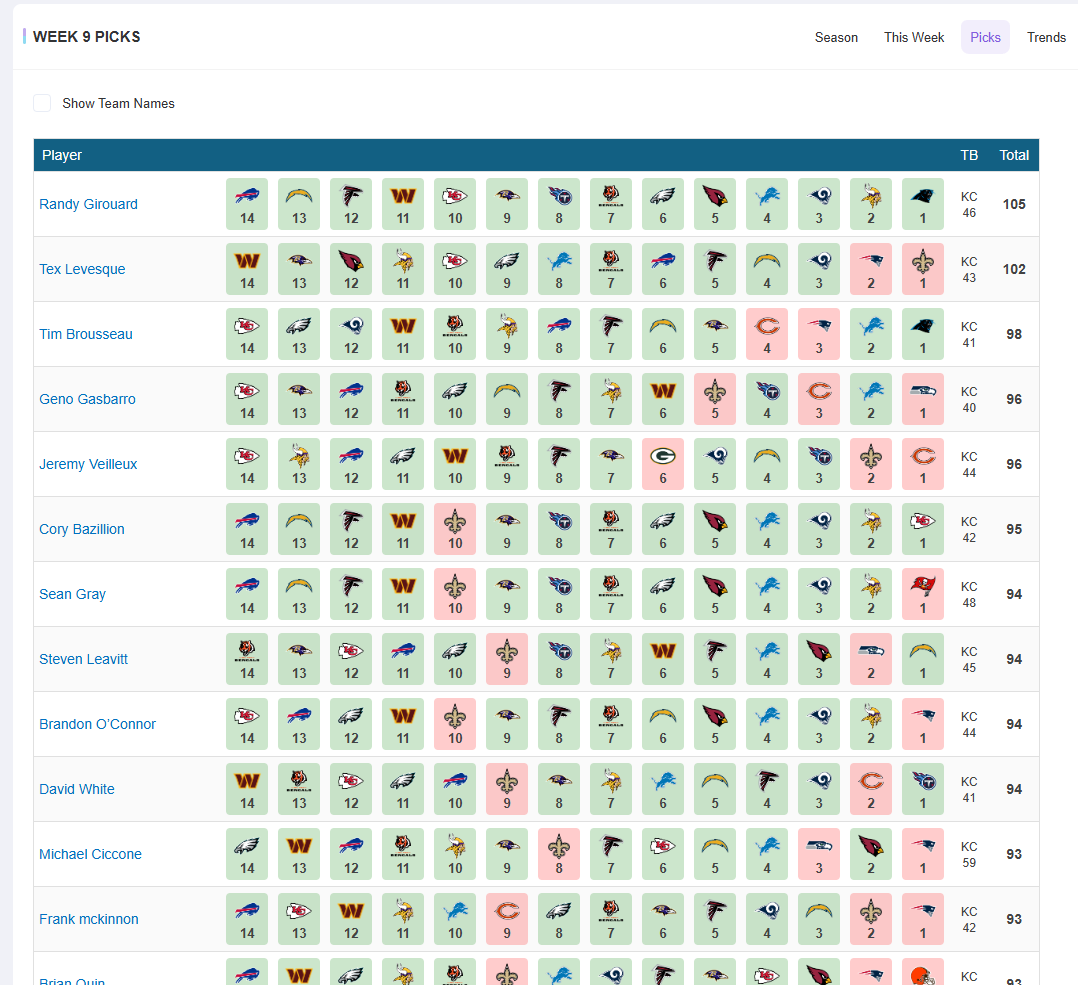Select the Bears 9-point pick in Frank mckinnon's row

[x=507, y=919]
